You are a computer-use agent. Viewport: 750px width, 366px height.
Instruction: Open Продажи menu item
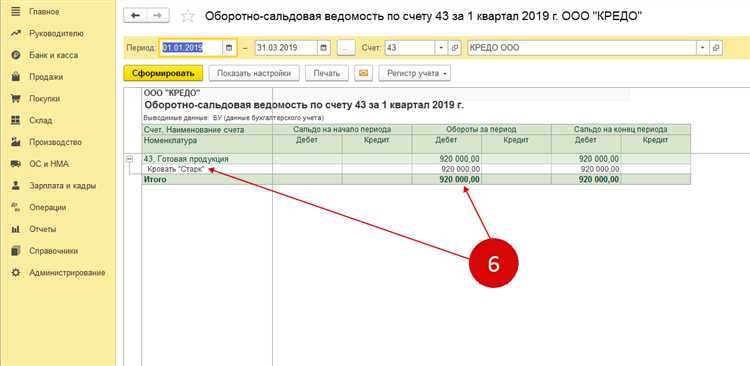click(46, 77)
